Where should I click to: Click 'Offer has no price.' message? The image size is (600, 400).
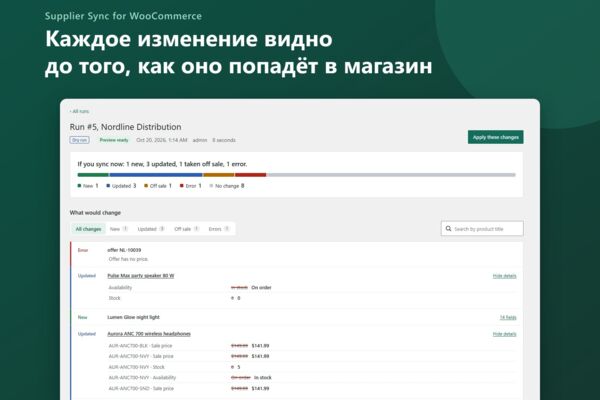pos(129,259)
